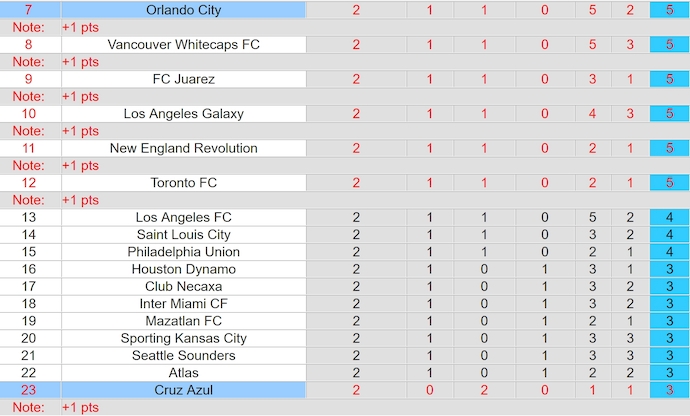Image resolution: width=690 pixels, height=416 pixels.
Task: Select the Inter Miami CF team name
Action: point(184,303)
